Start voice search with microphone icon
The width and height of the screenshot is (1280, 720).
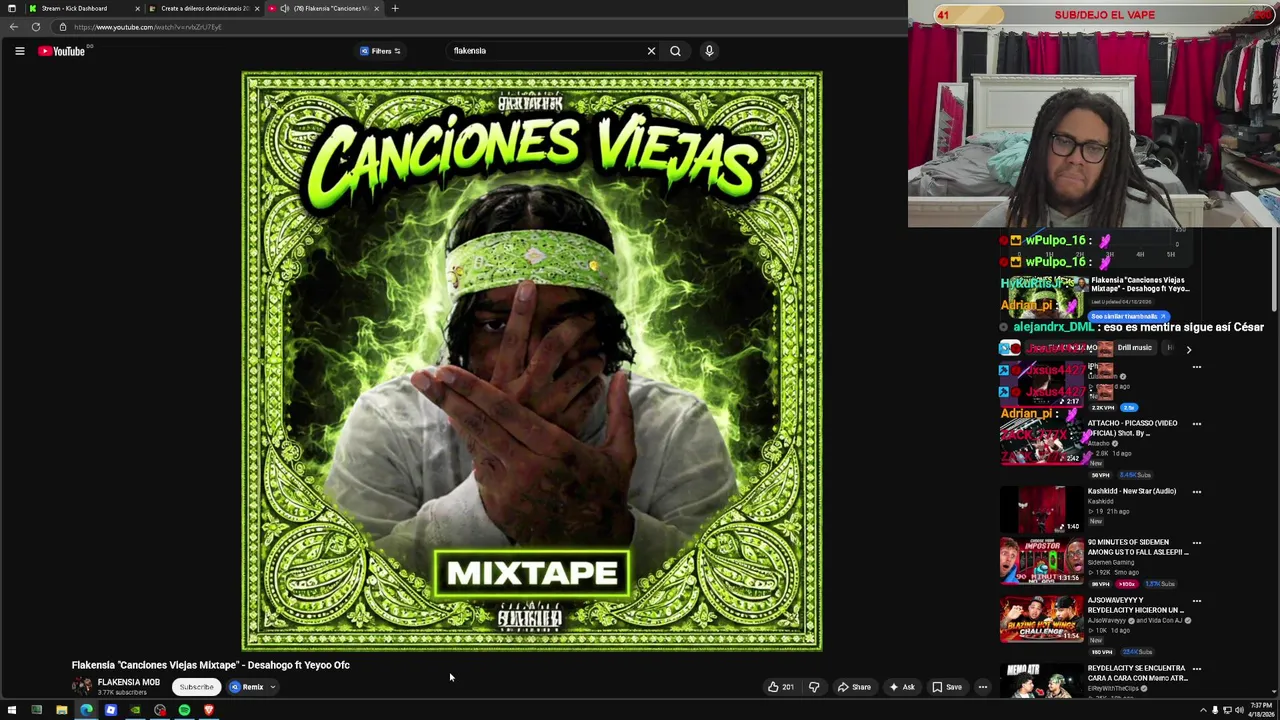pos(709,51)
